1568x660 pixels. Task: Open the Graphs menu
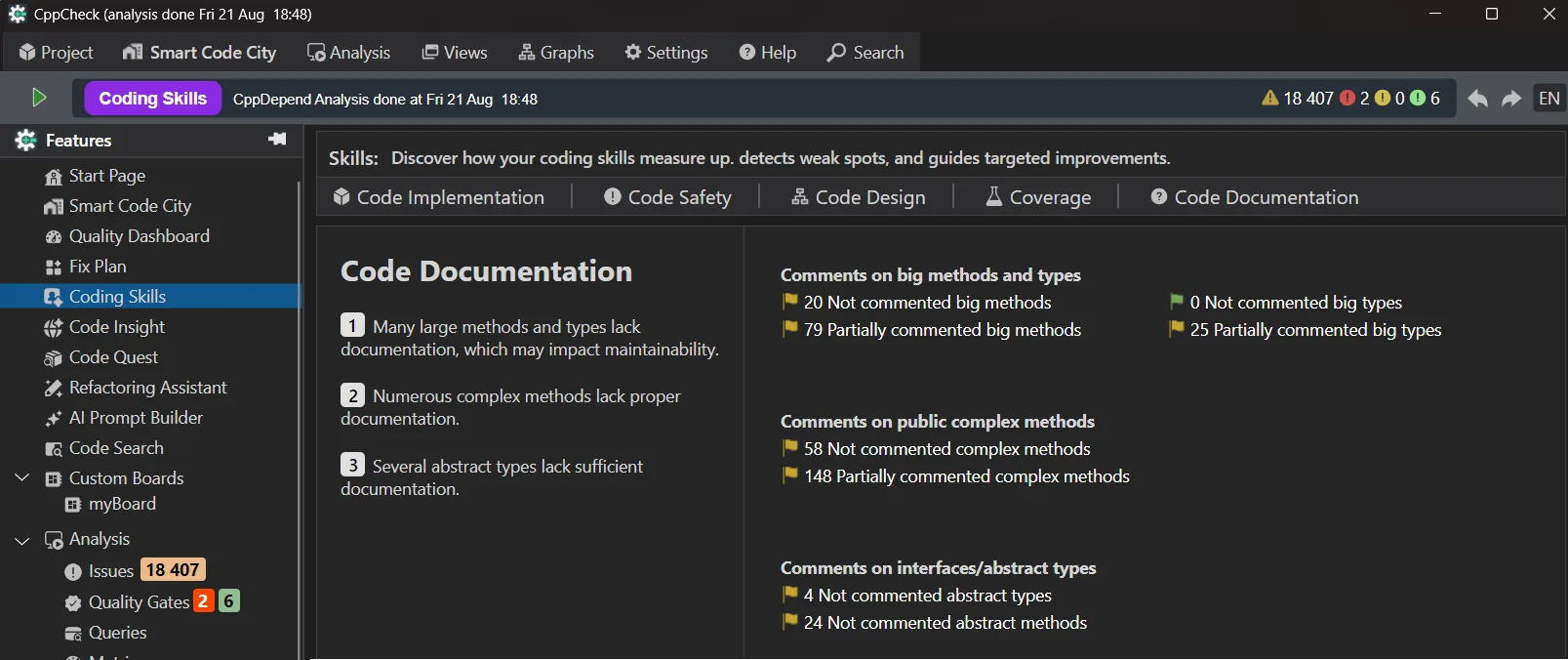click(556, 52)
